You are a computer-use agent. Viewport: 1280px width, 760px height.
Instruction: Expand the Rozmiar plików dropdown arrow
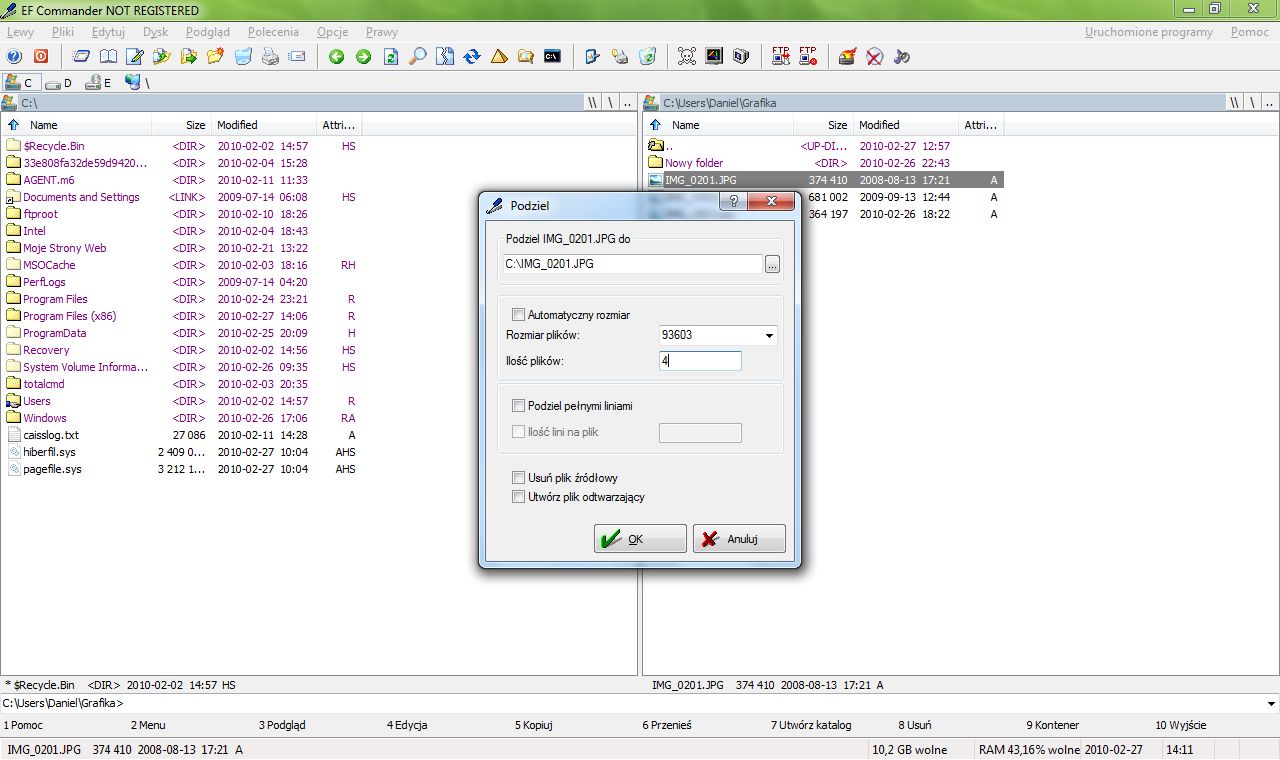769,336
